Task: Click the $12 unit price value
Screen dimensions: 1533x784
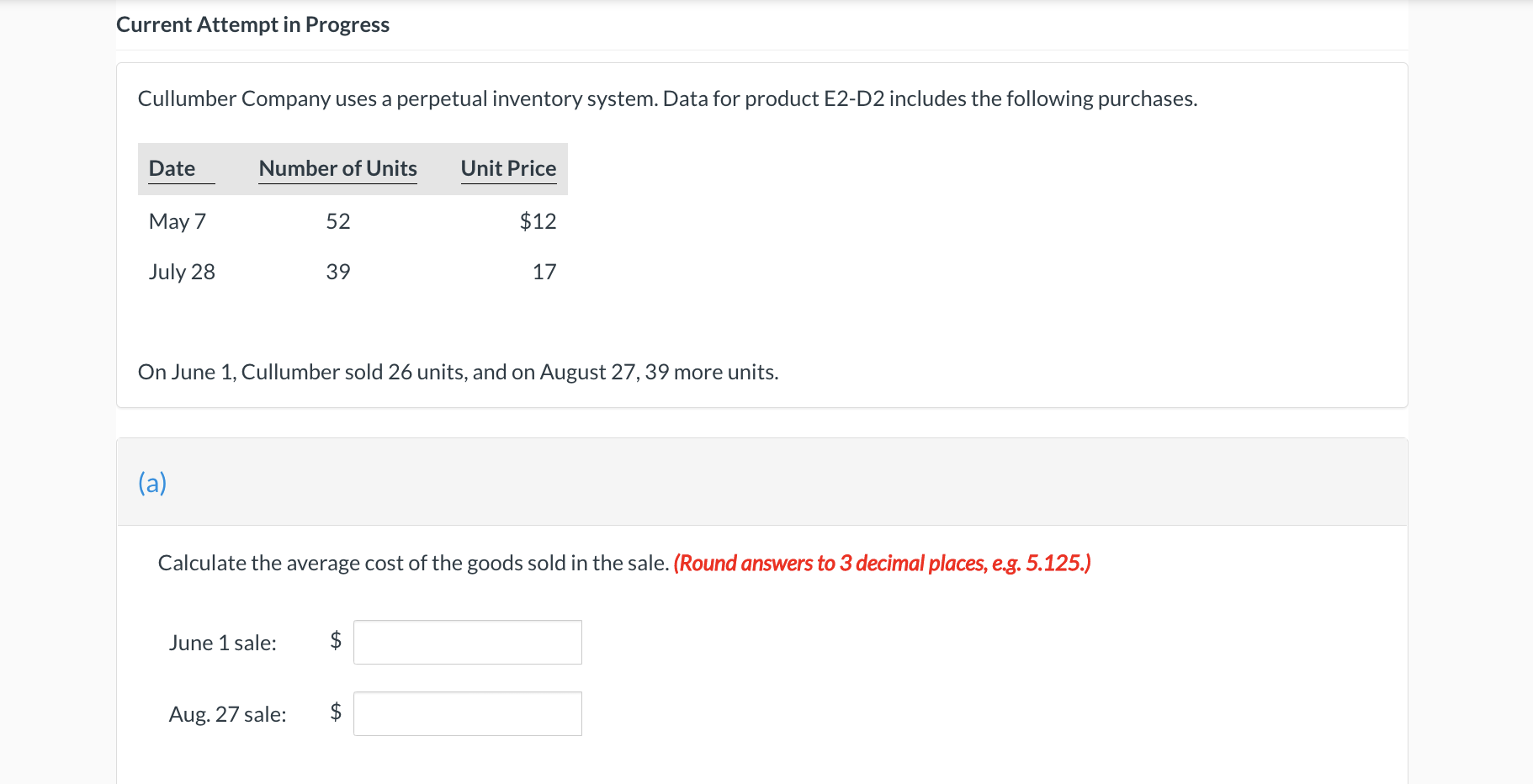Action: pyautogui.click(x=538, y=221)
